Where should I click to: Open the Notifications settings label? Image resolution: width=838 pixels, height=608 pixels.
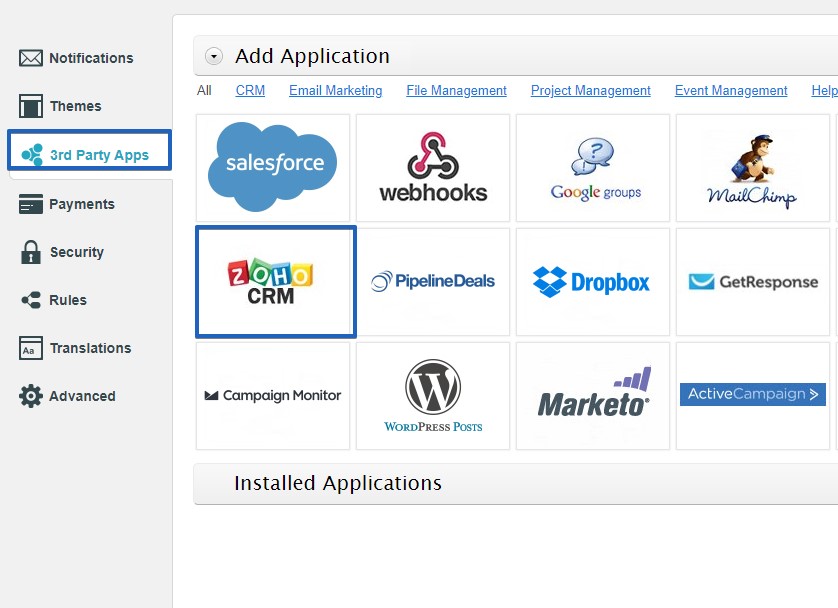coord(91,58)
